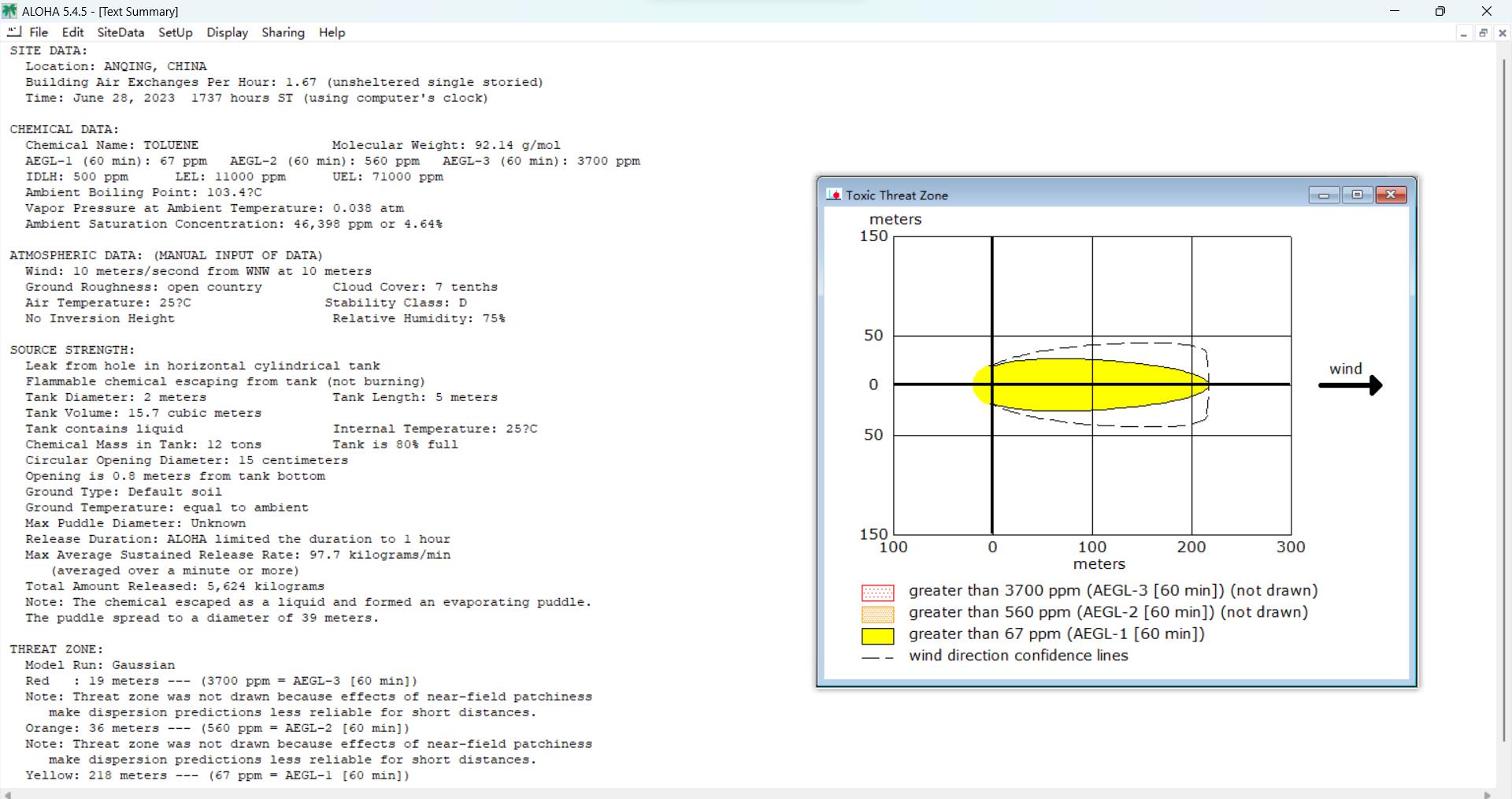Screen dimensions: 1512x799
Task: Open the SiteData menu
Action: 120,32
